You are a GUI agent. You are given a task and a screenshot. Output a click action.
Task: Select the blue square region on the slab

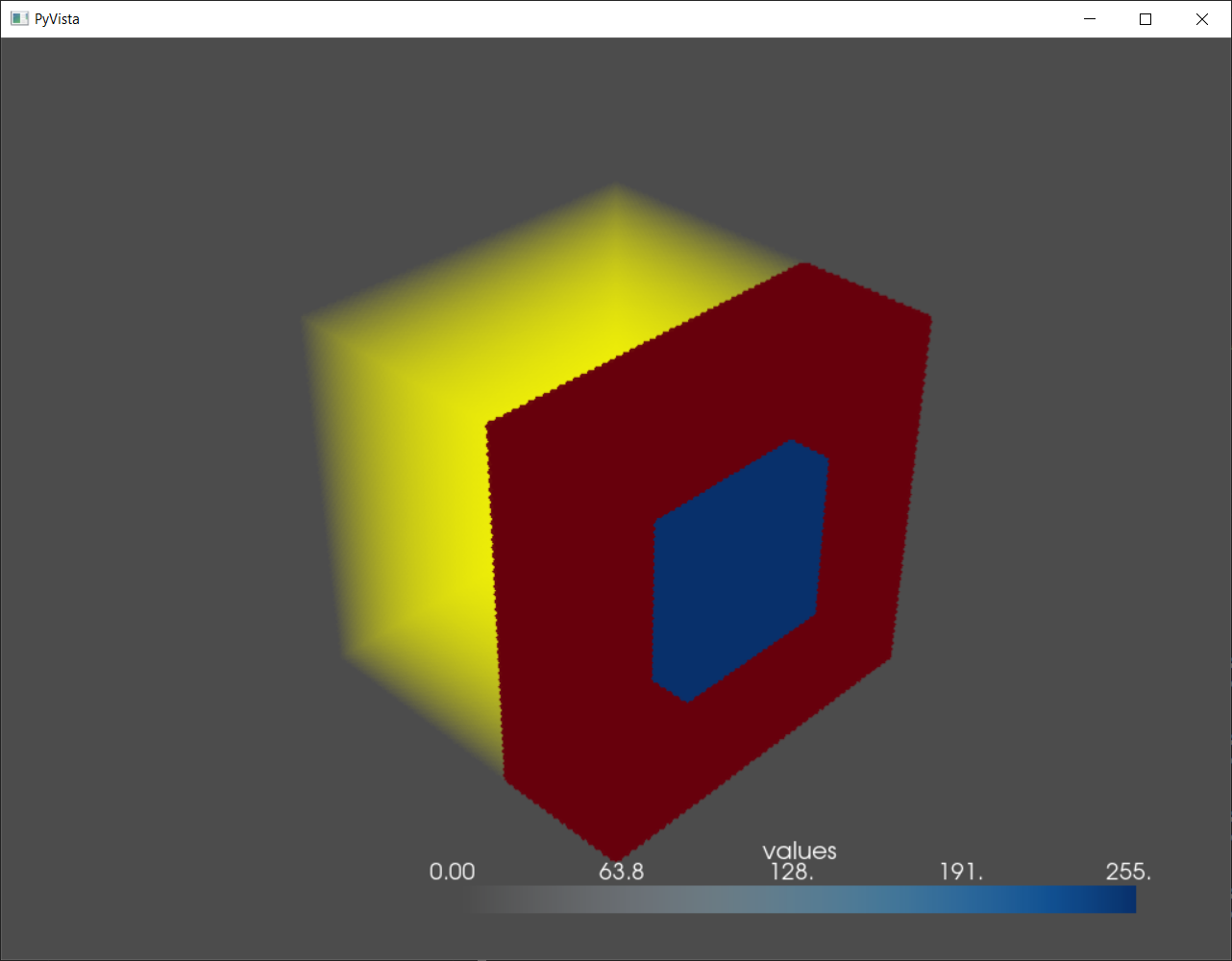click(x=740, y=567)
